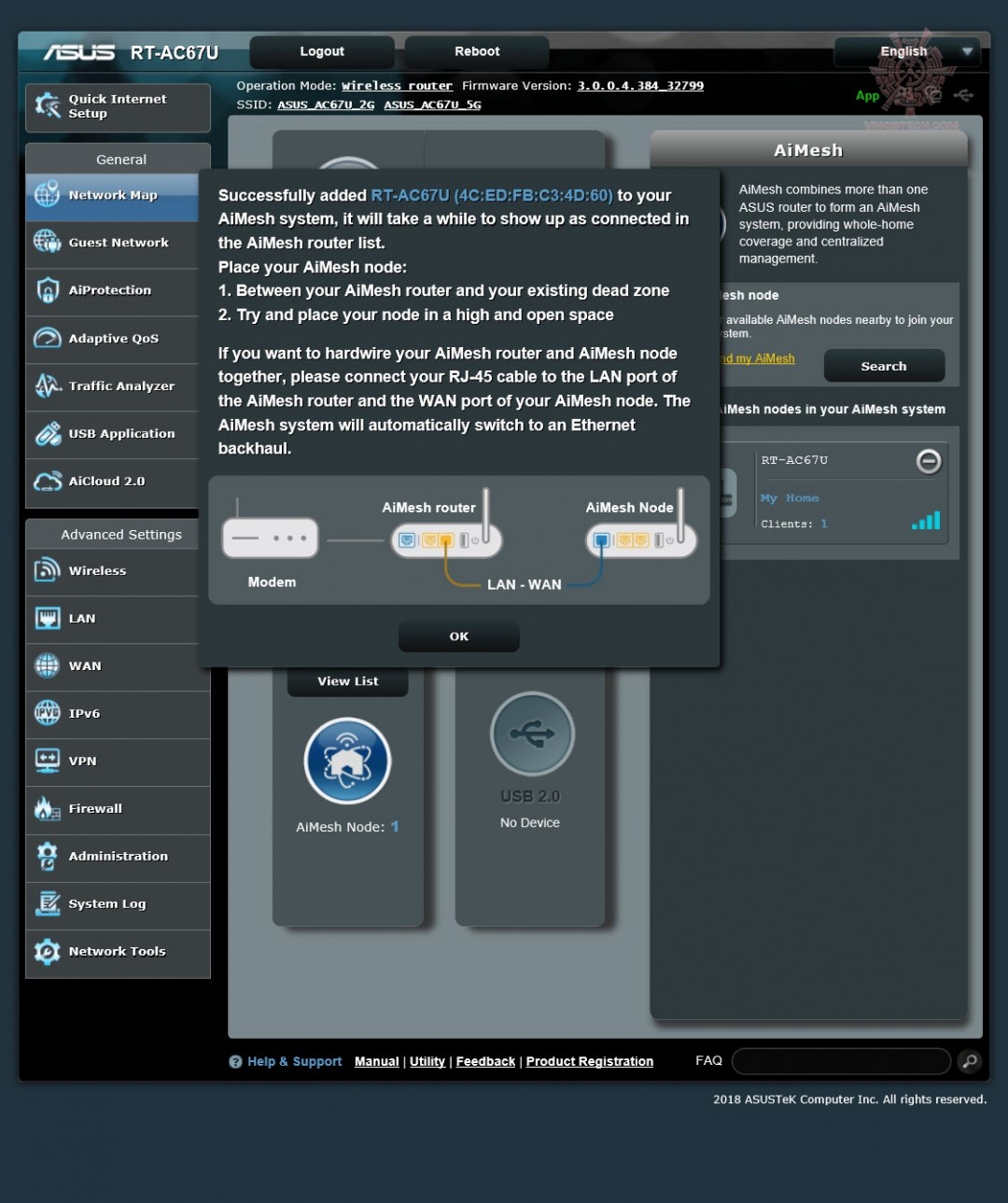Click the RT-AC67U node name
The height and width of the screenshot is (1203, 1008).
click(794, 460)
